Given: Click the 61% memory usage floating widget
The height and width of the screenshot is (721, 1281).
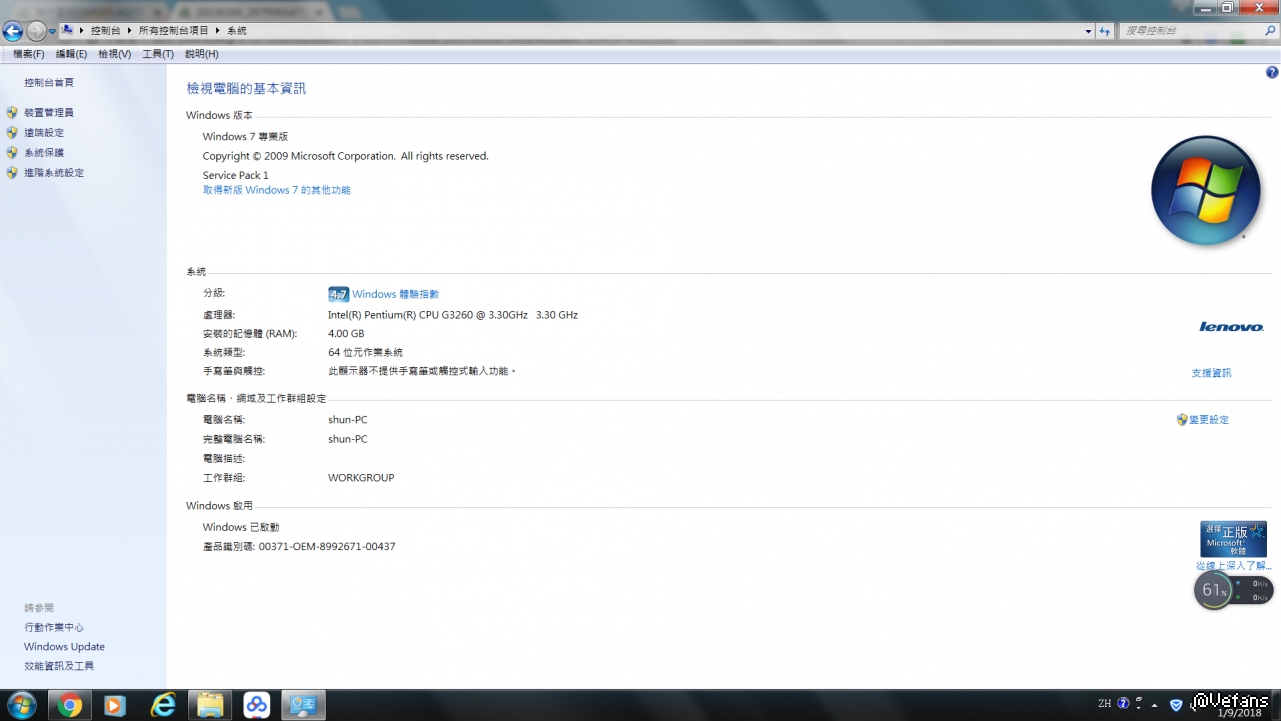Looking at the screenshot, I should (x=1233, y=590).
